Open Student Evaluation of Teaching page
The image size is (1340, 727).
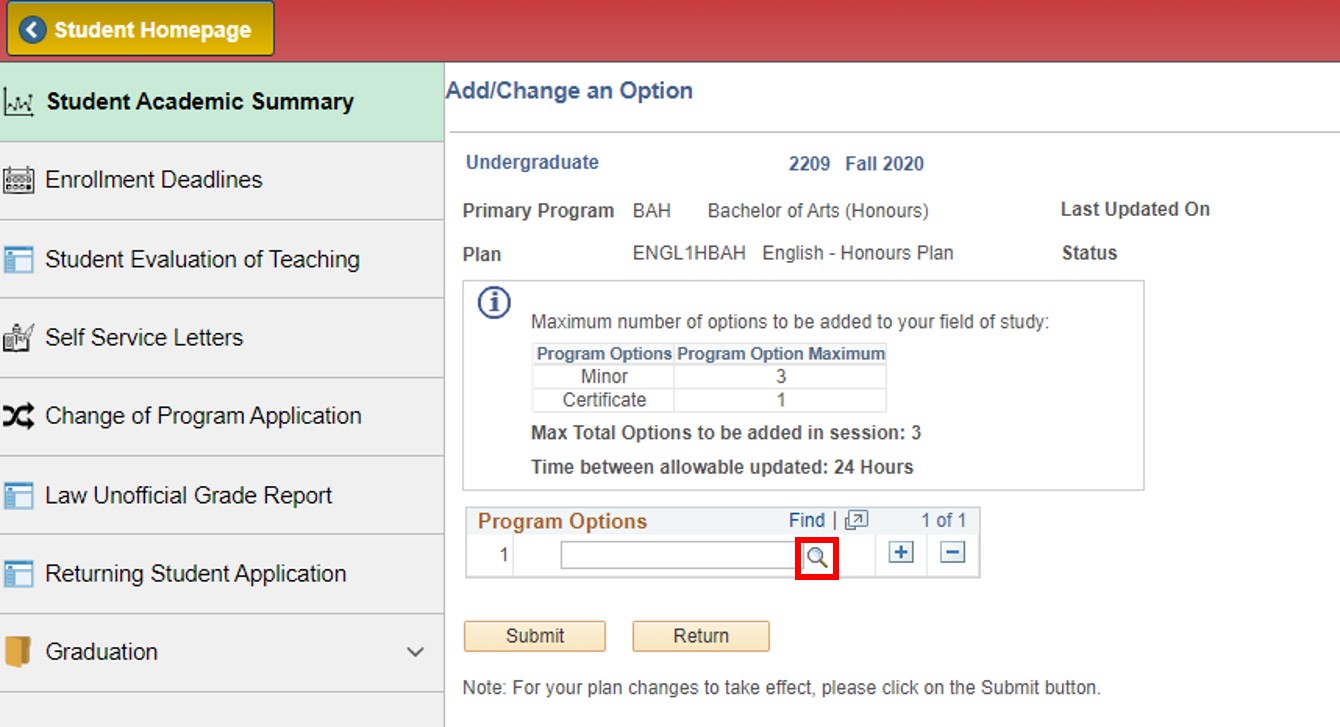202,258
